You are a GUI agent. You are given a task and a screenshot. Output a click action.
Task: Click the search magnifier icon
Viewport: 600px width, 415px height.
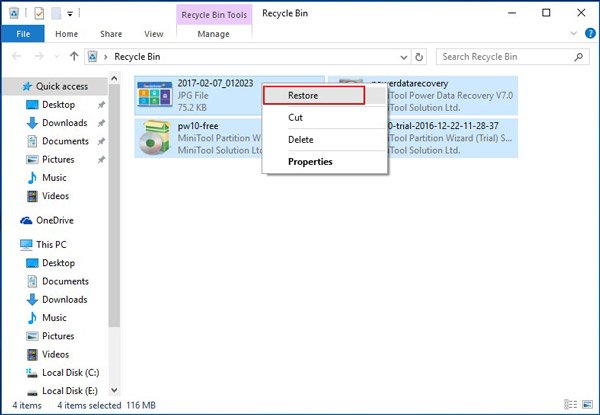pos(579,57)
